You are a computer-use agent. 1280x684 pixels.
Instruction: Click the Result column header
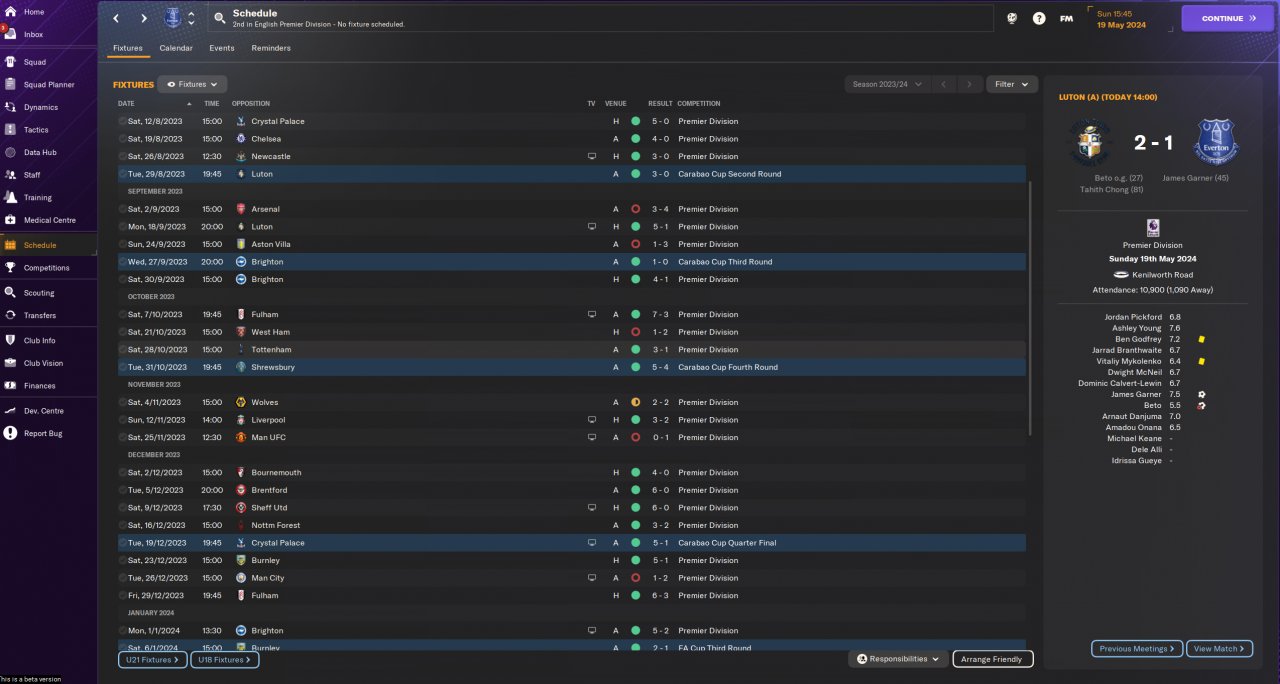point(660,104)
